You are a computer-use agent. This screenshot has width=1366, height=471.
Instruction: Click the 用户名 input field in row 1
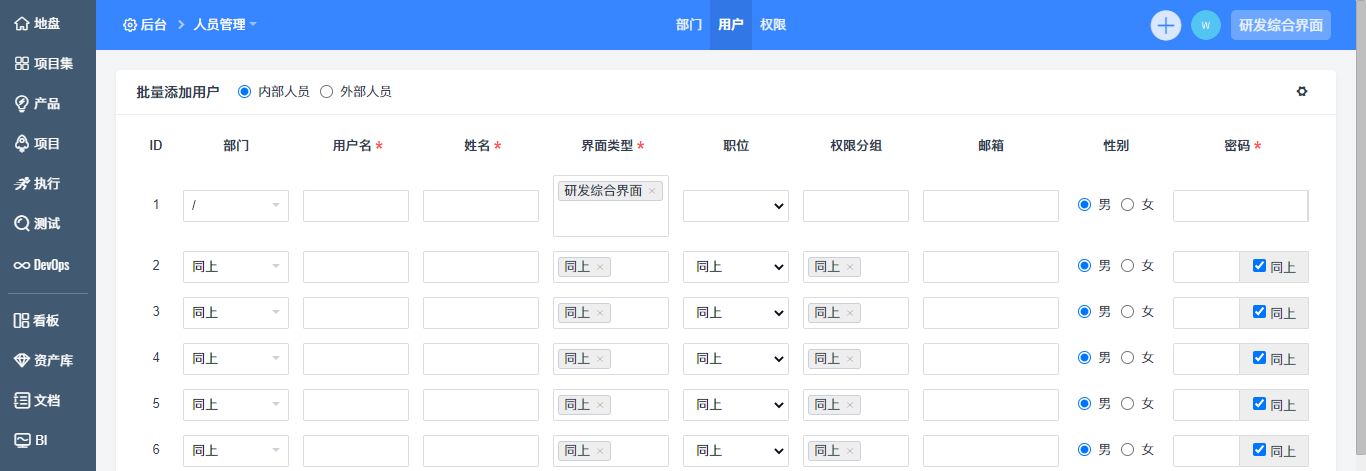pos(356,206)
